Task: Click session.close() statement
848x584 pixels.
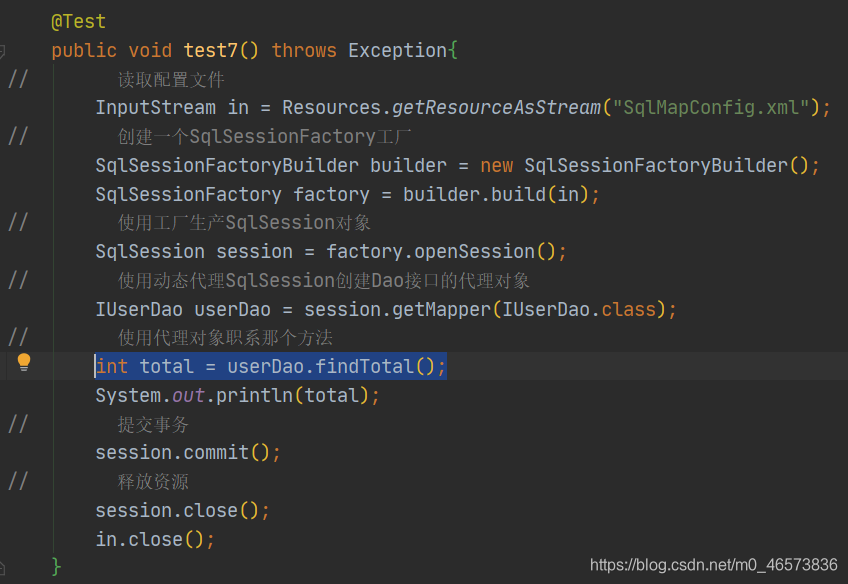Action: pos(183,510)
